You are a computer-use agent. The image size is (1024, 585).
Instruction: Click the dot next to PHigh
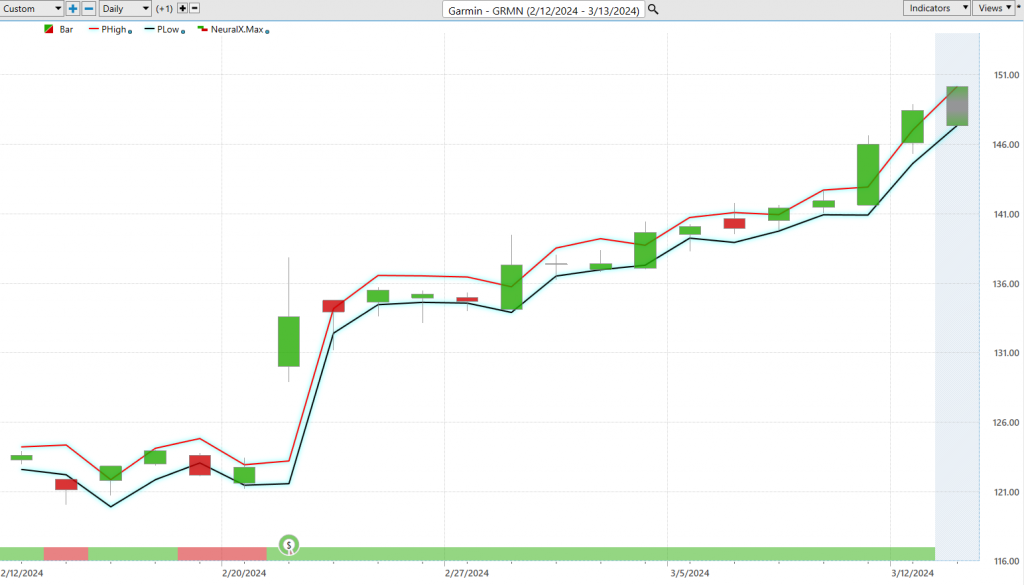coord(130,31)
